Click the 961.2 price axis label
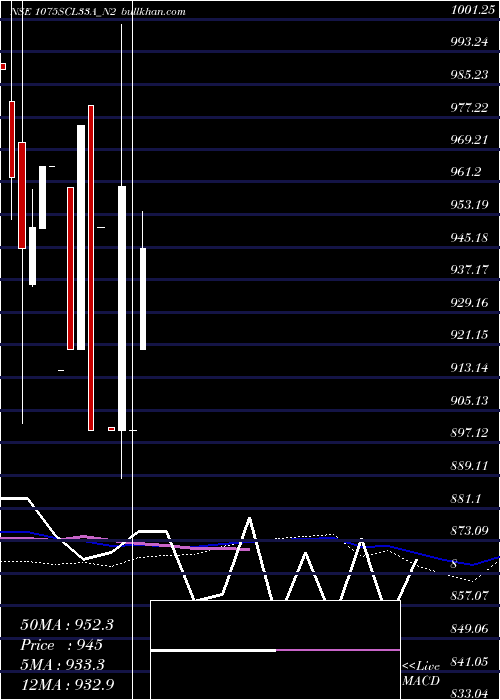 click(x=466, y=172)
